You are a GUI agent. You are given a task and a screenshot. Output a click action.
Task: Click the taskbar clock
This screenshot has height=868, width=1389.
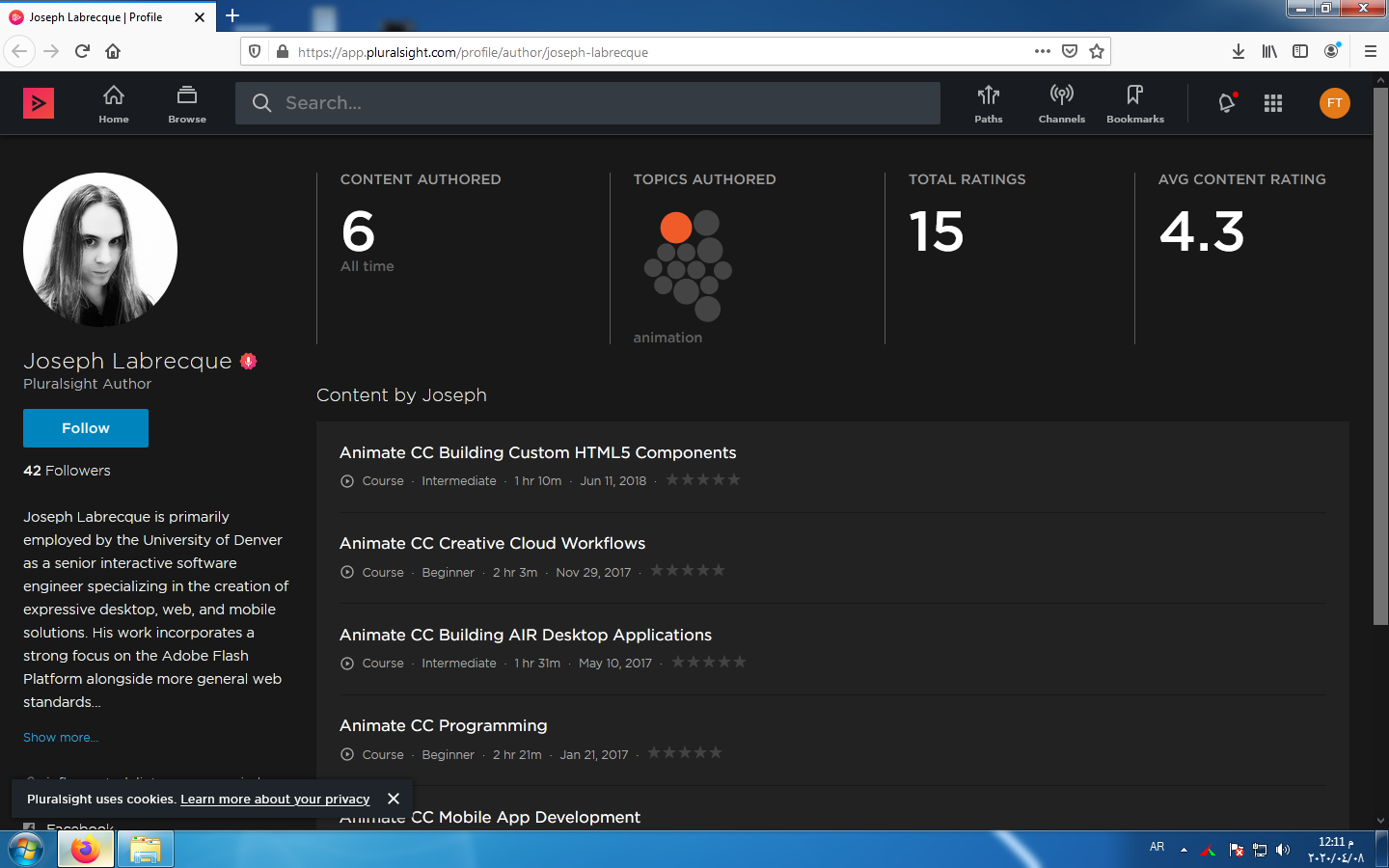tap(1336, 850)
